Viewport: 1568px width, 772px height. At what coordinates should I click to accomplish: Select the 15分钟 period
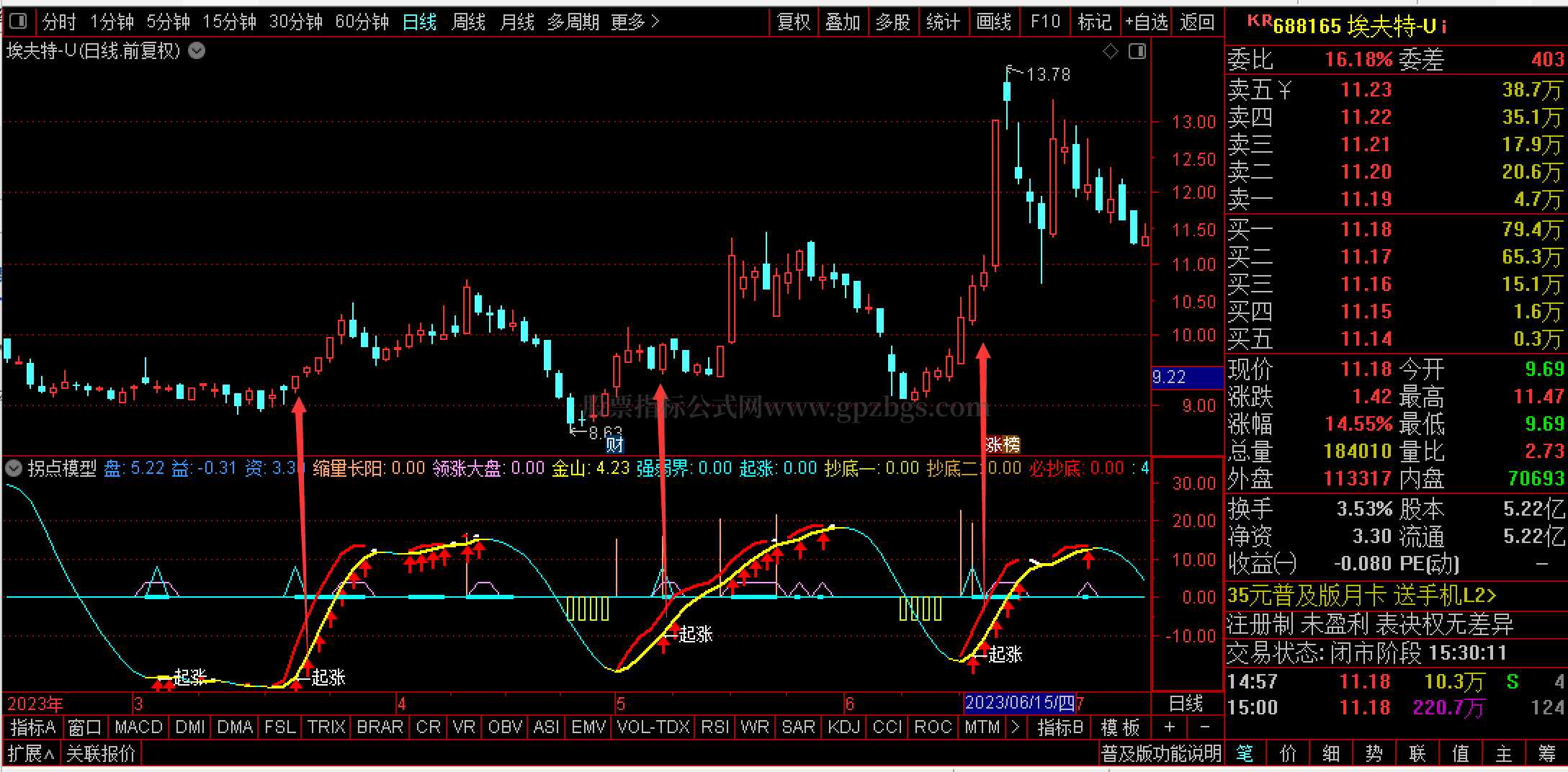230,22
